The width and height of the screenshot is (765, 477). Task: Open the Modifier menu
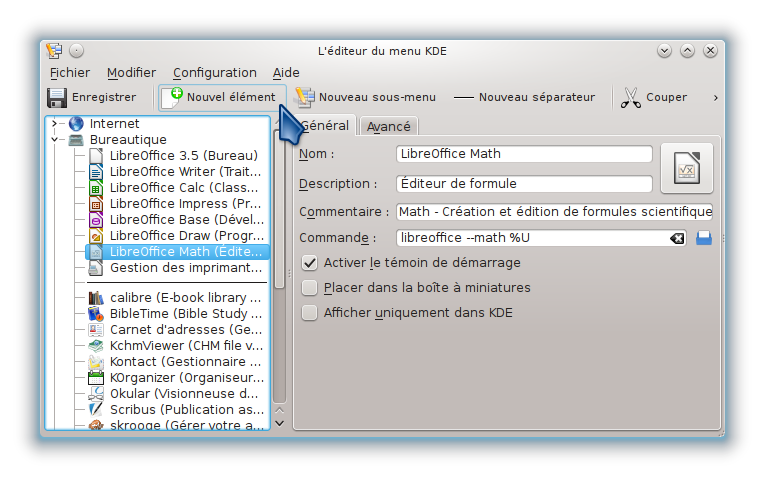(131, 73)
